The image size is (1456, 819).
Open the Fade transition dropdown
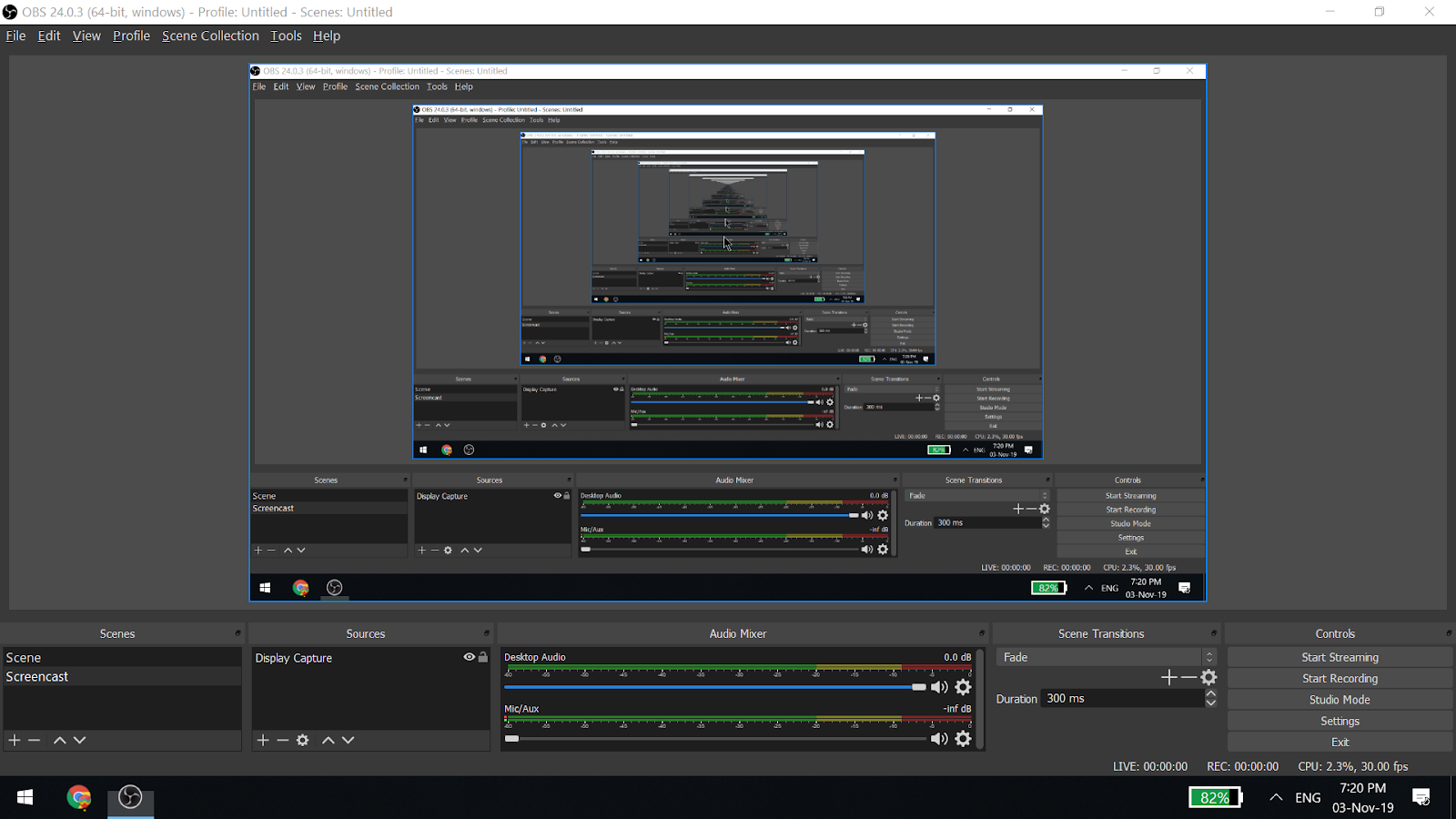click(x=1107, y=657)
